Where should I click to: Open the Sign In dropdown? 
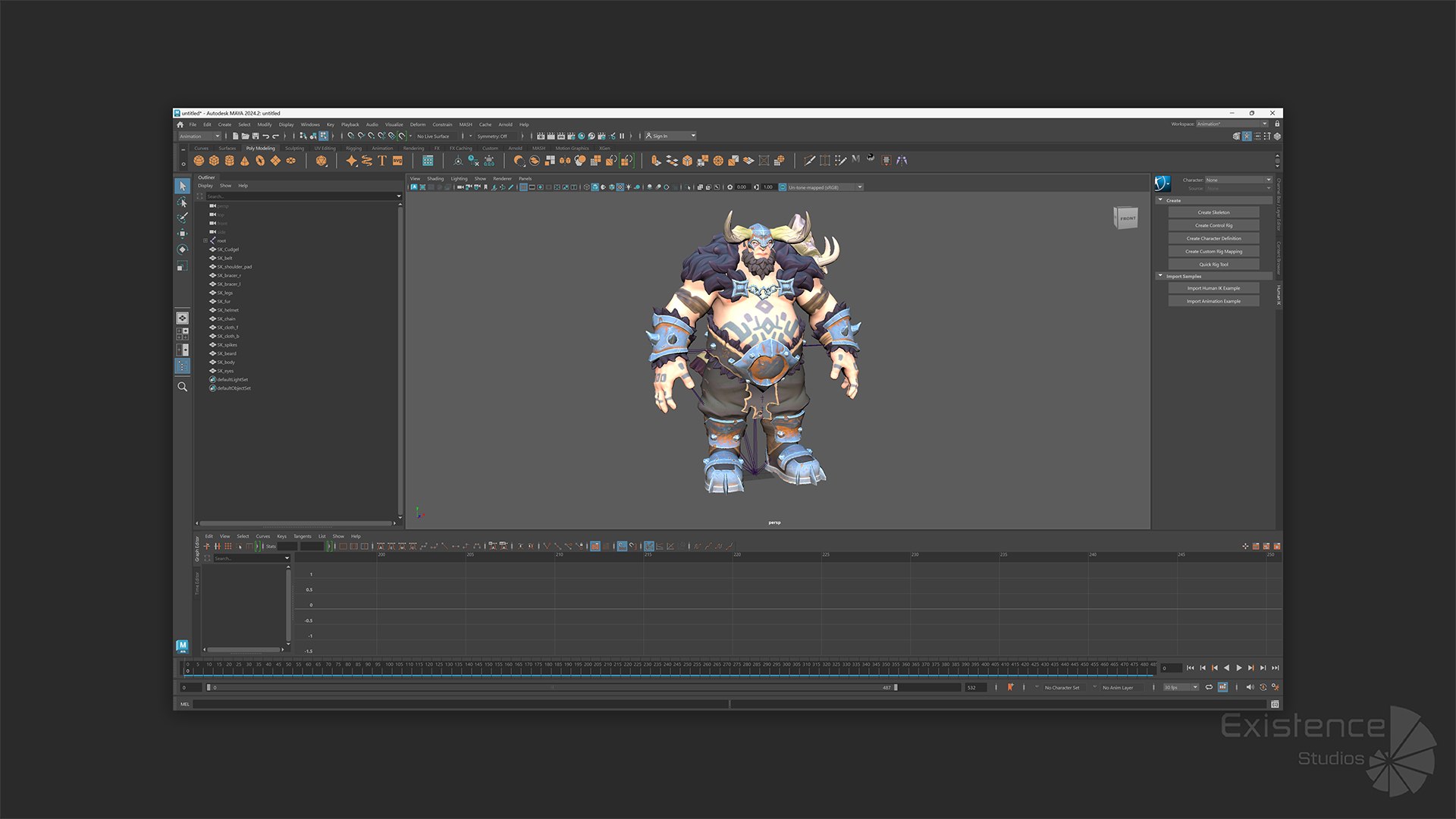(x=670, y=136)
